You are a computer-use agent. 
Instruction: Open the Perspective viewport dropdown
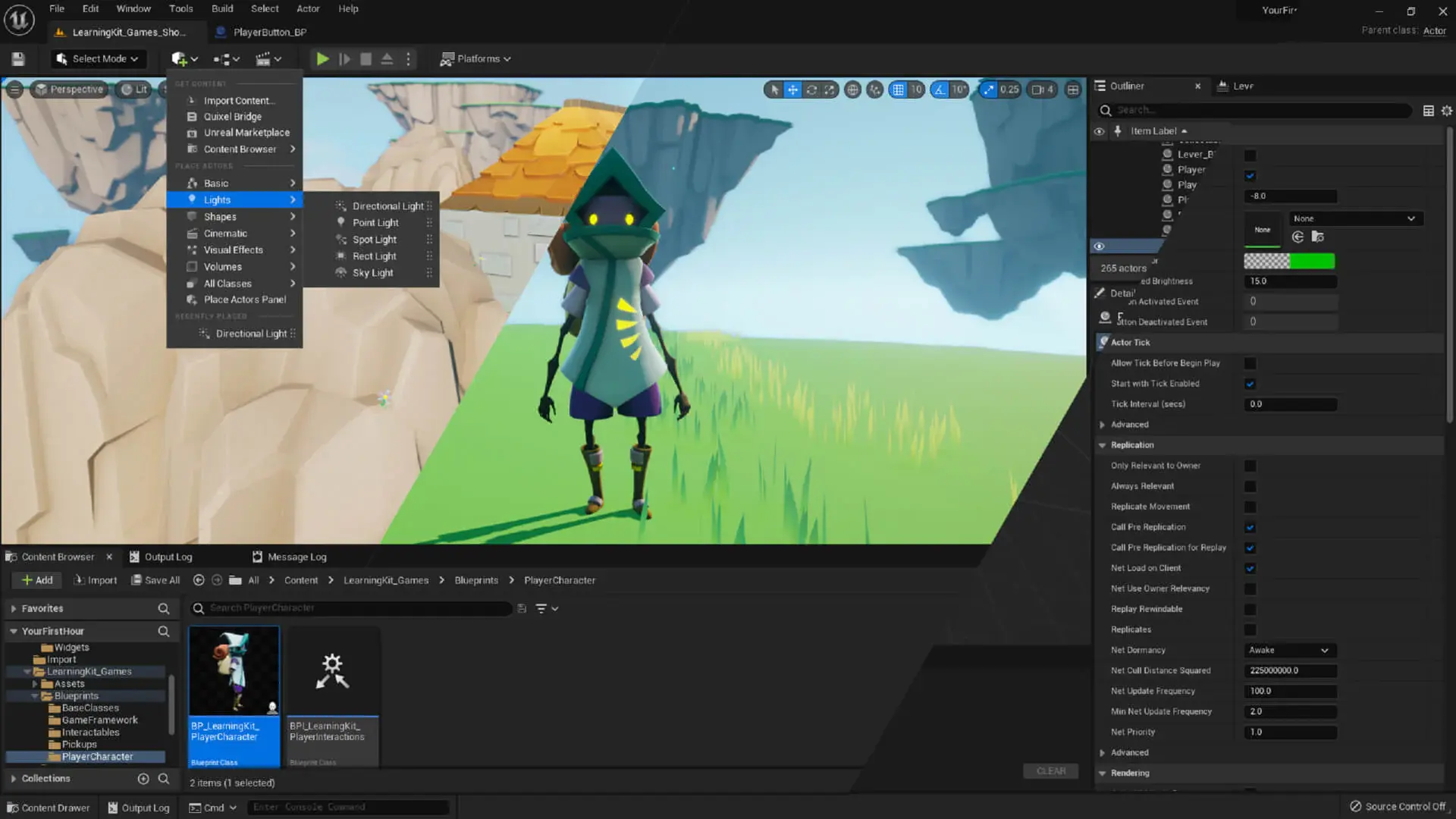point(69,89)
